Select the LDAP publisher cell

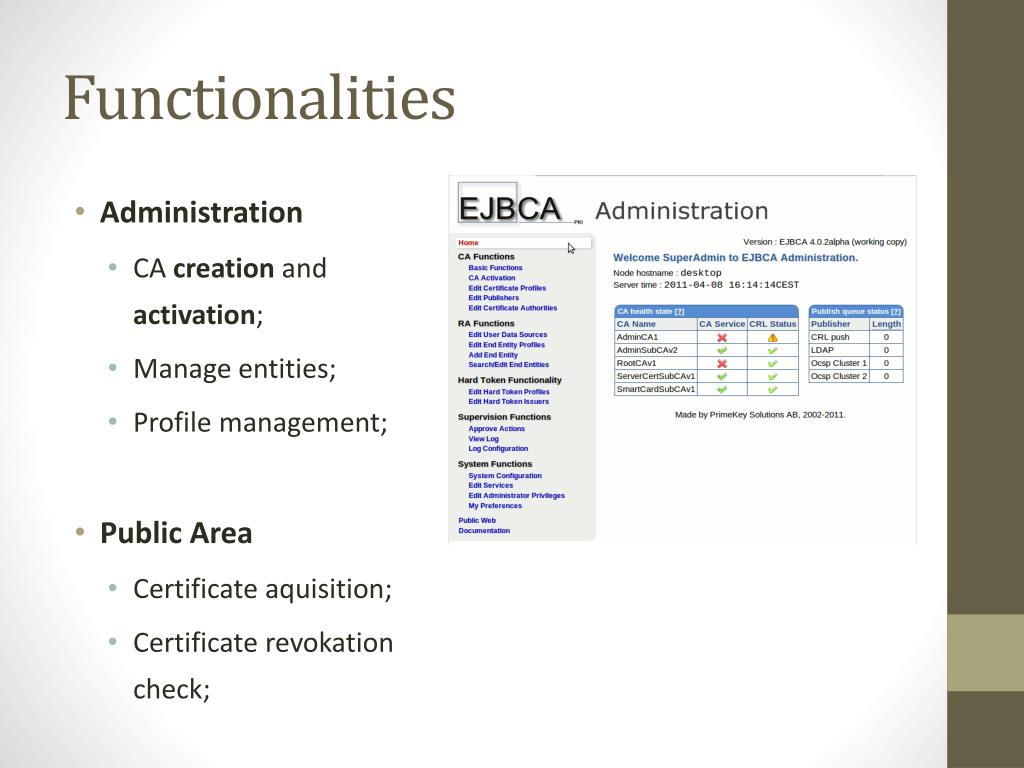click(x=839, y=351)
